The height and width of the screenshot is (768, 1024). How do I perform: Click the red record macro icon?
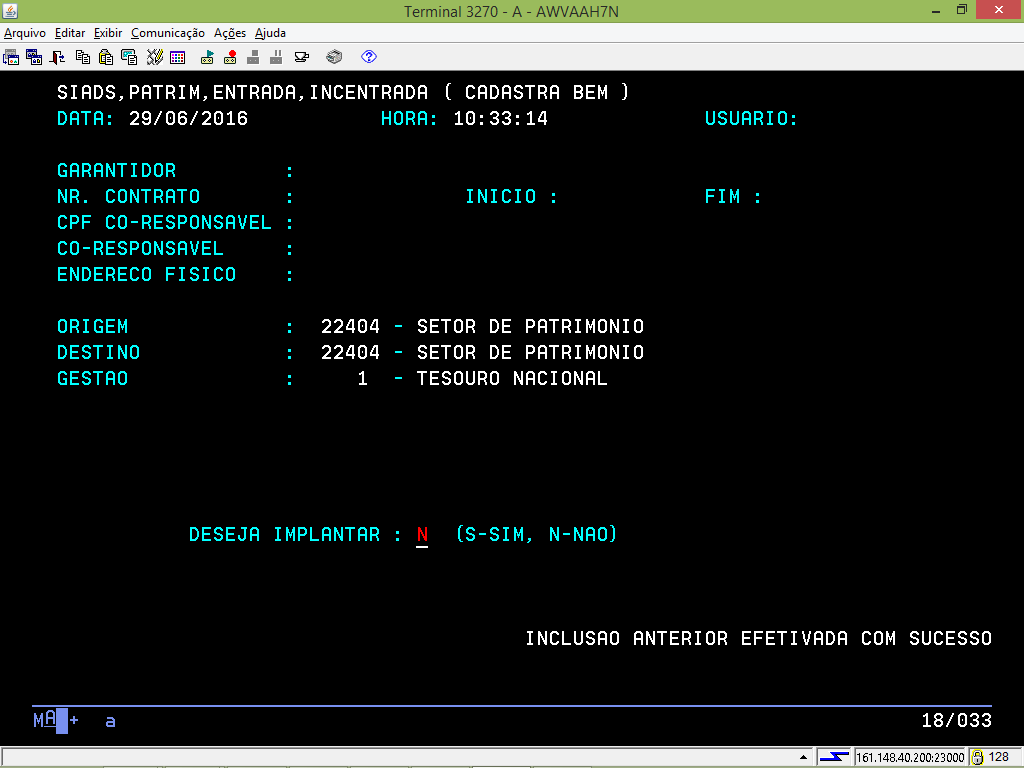(230, 57)
